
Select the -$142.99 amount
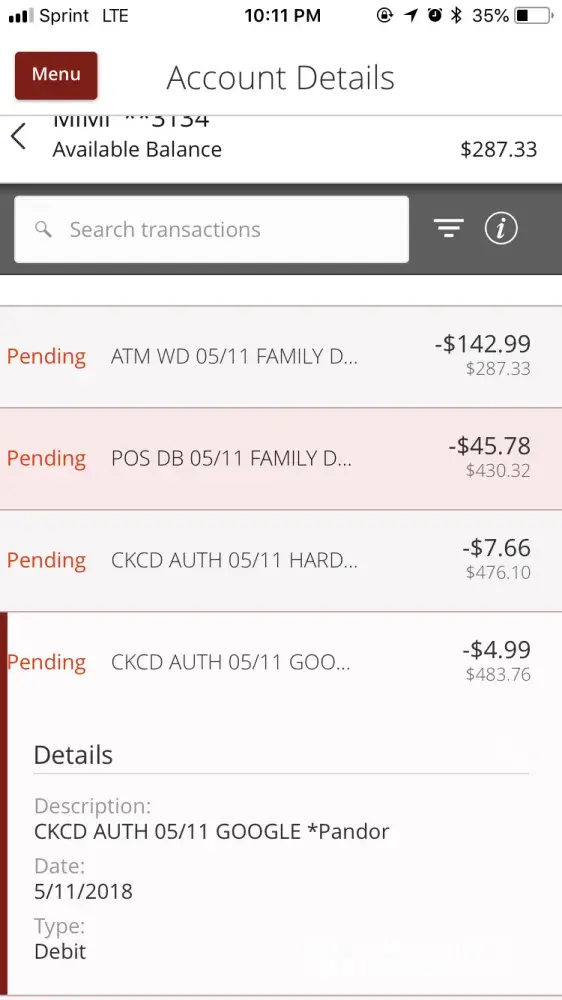[x=482, y=344]
